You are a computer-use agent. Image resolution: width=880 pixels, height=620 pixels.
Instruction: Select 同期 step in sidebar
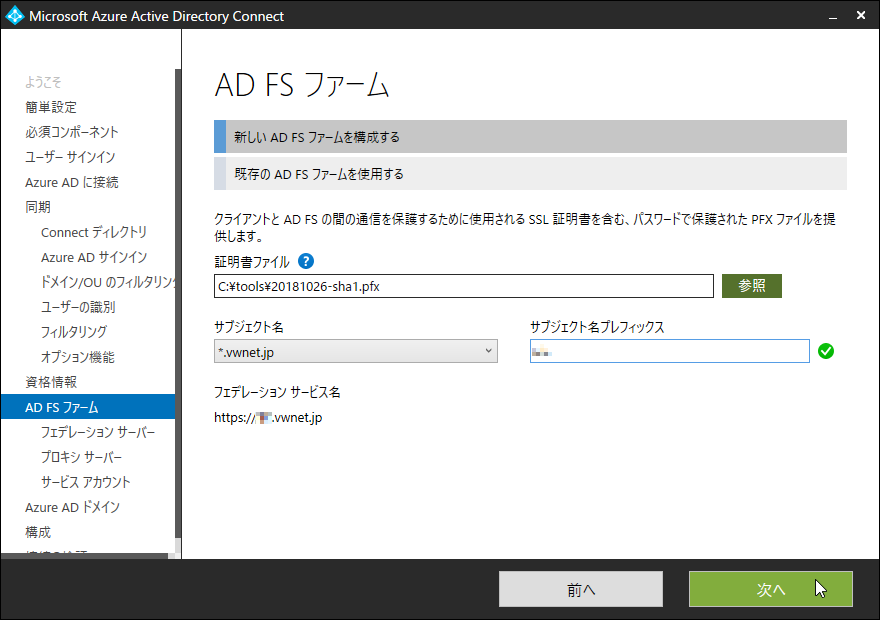pyautogui.click(x=38, y=207)
